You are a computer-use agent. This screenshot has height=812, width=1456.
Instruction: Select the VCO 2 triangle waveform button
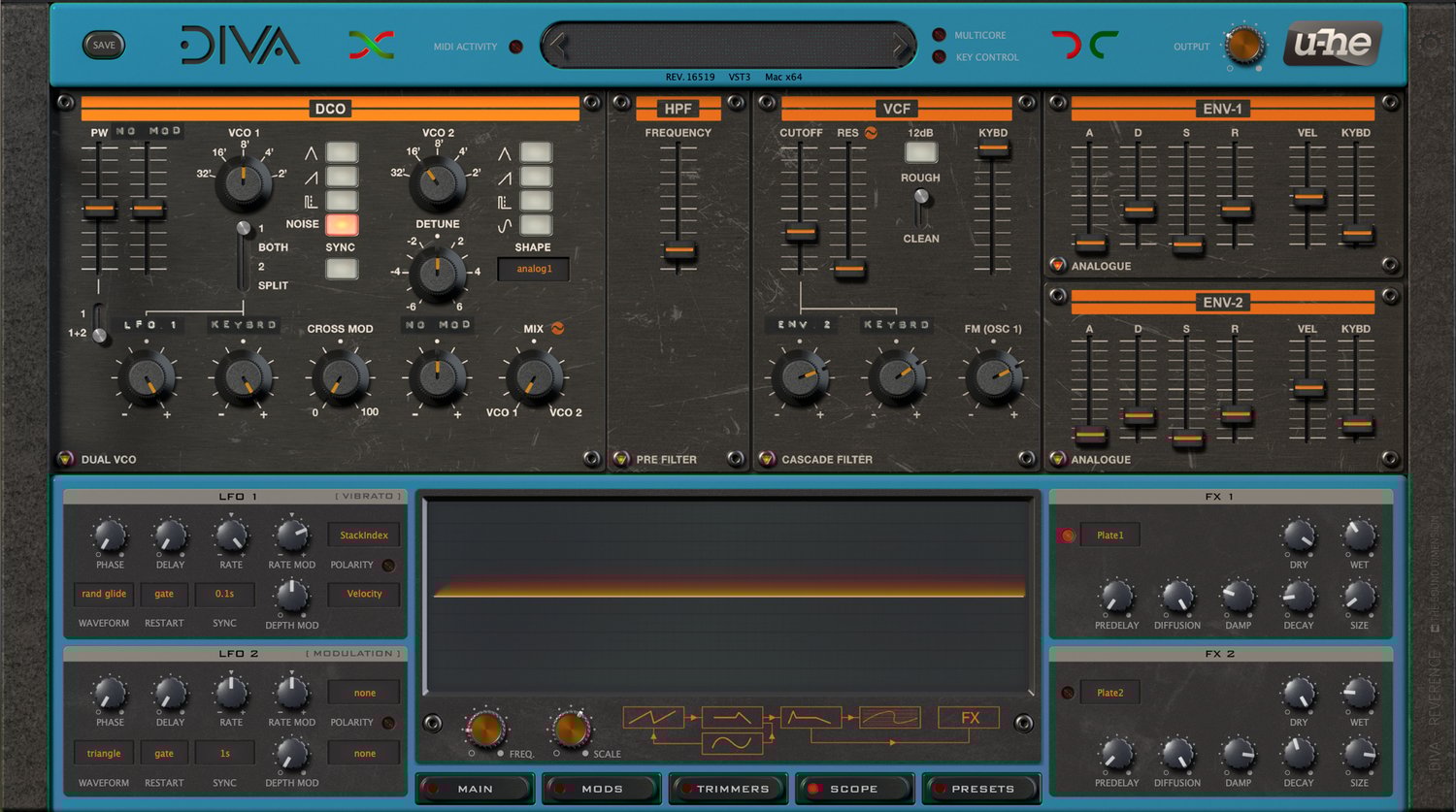[x=536, y=152]
